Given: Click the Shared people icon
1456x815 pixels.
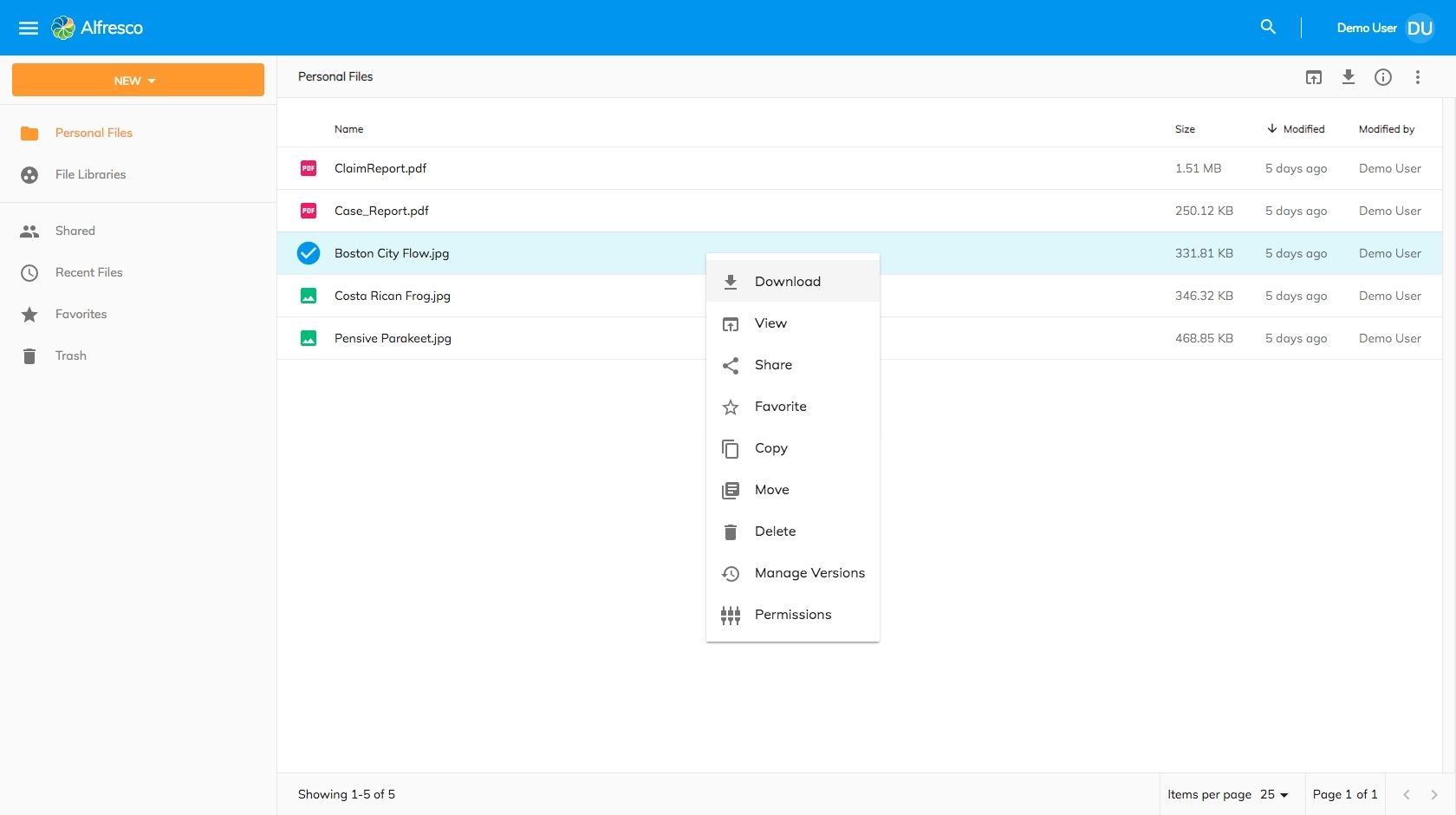Looking at the screenshot, I should point(29,231).
